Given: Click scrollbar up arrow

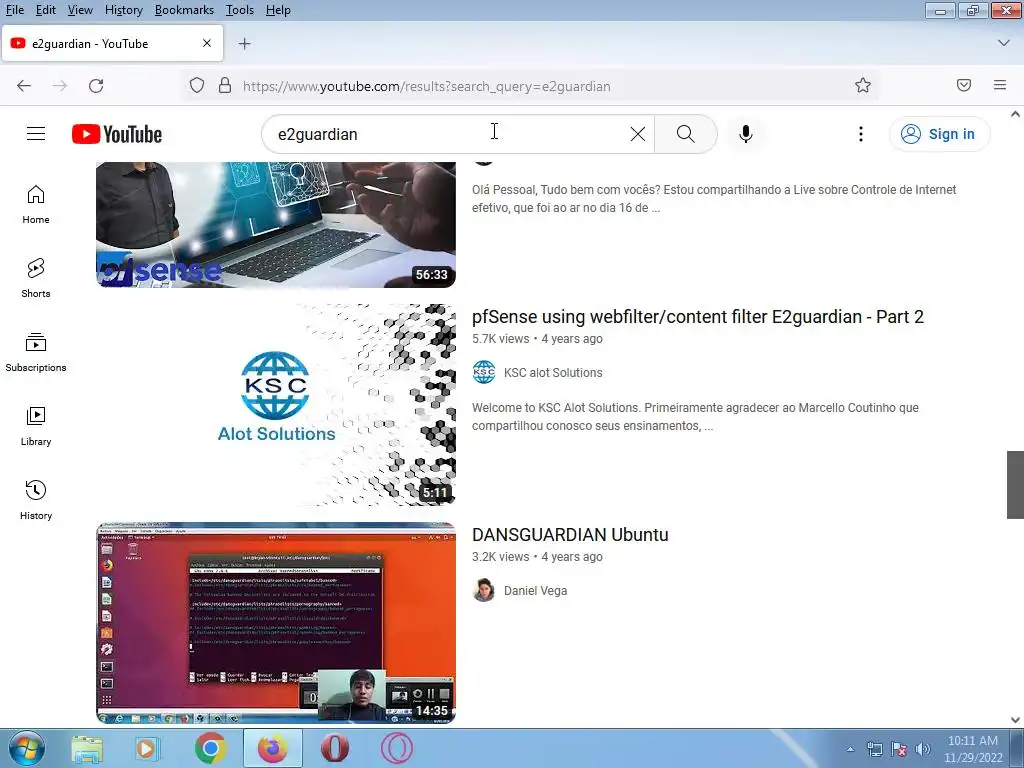Looking at the screenshot, I should (1015, 114).
